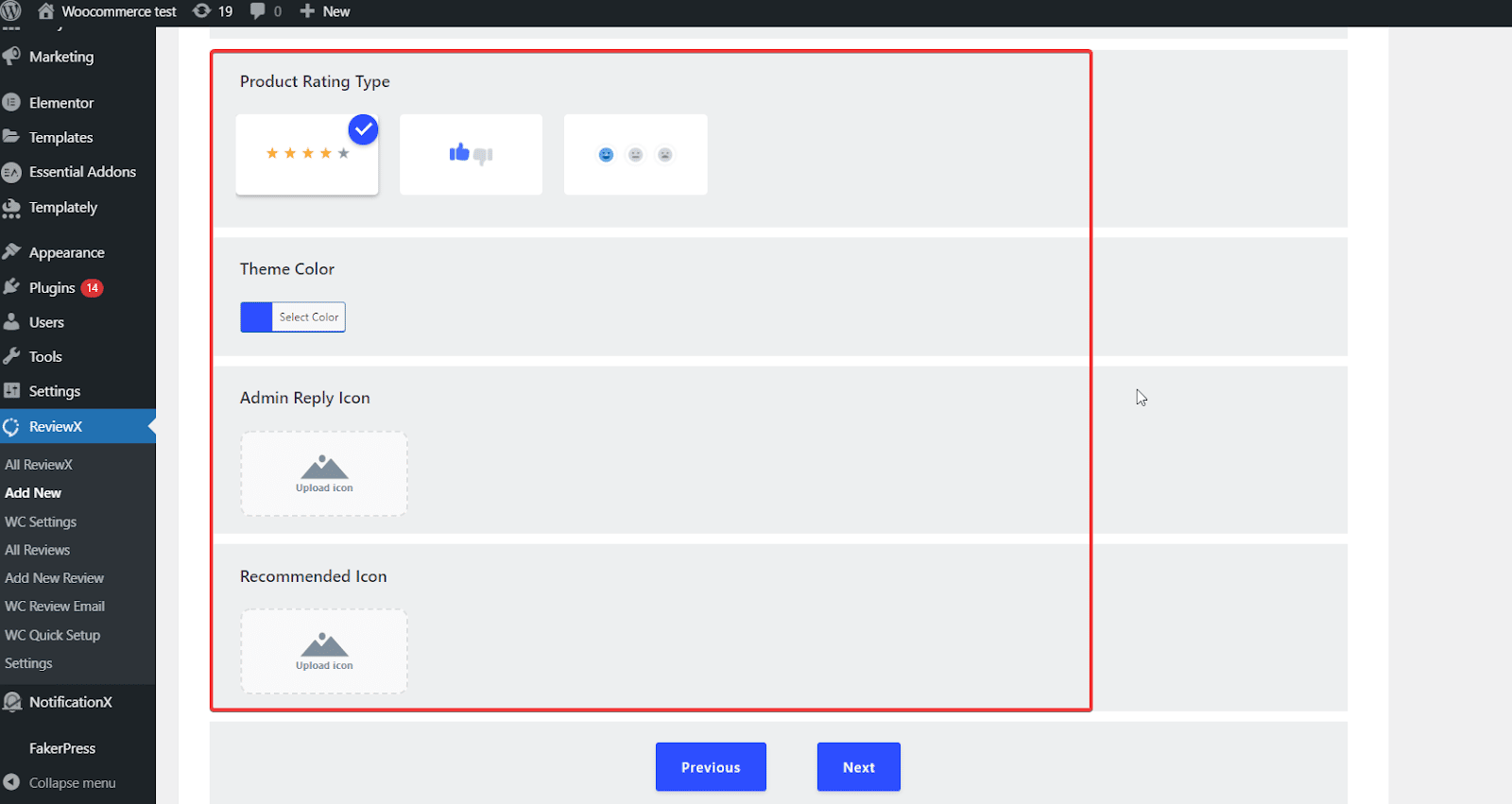Click the NotificationX icon

[11, 702]
